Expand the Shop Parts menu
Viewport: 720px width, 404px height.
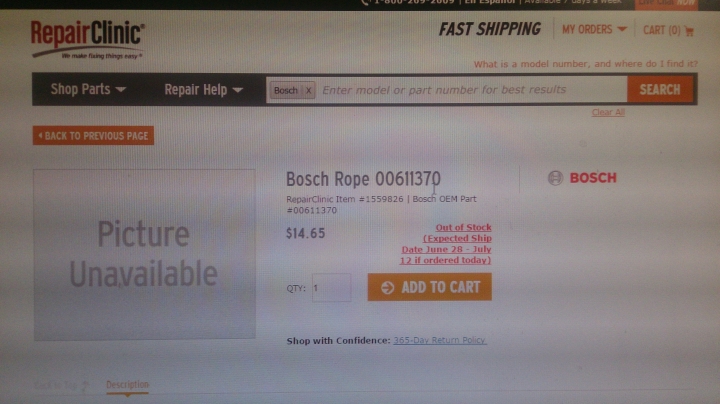(88, 89)
